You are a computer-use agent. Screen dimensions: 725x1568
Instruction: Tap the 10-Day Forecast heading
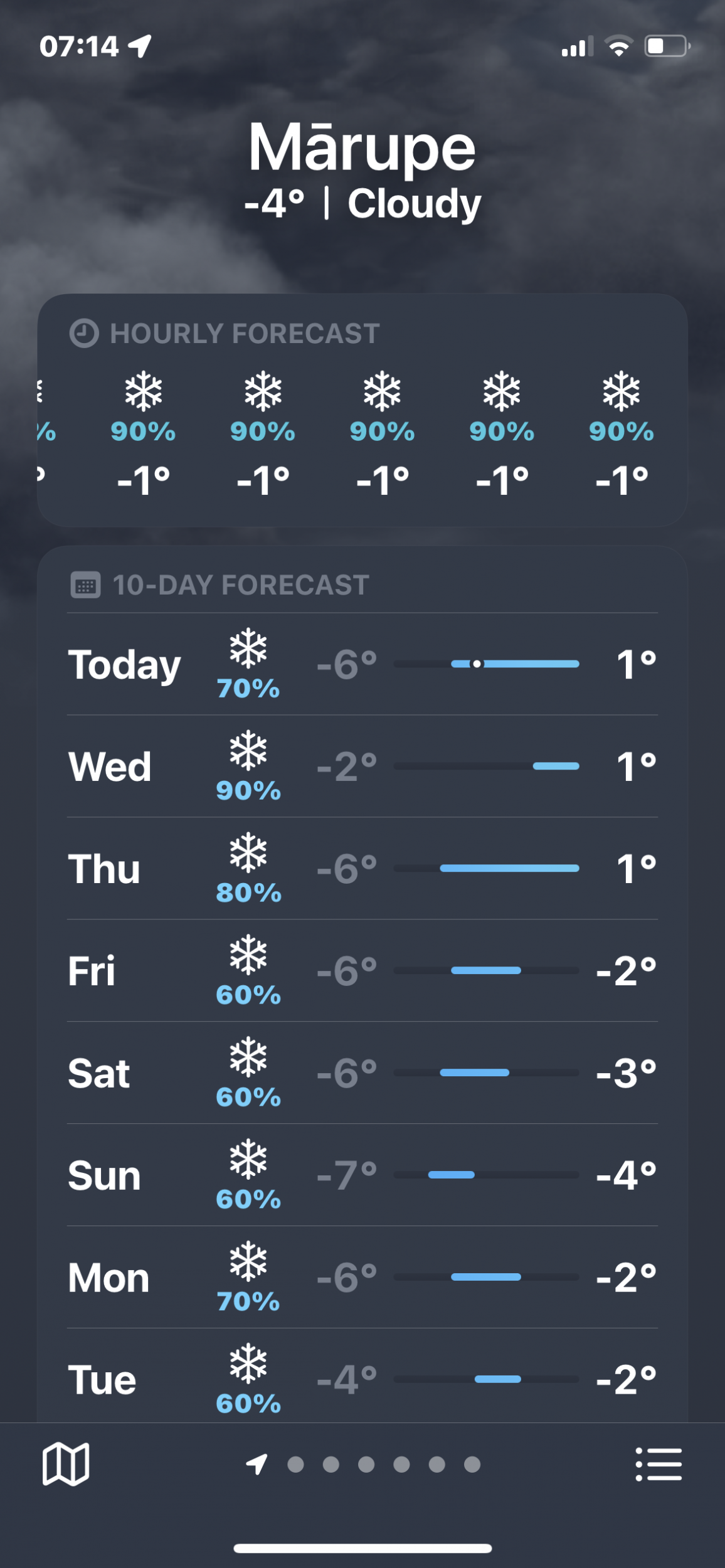point(241,585)
